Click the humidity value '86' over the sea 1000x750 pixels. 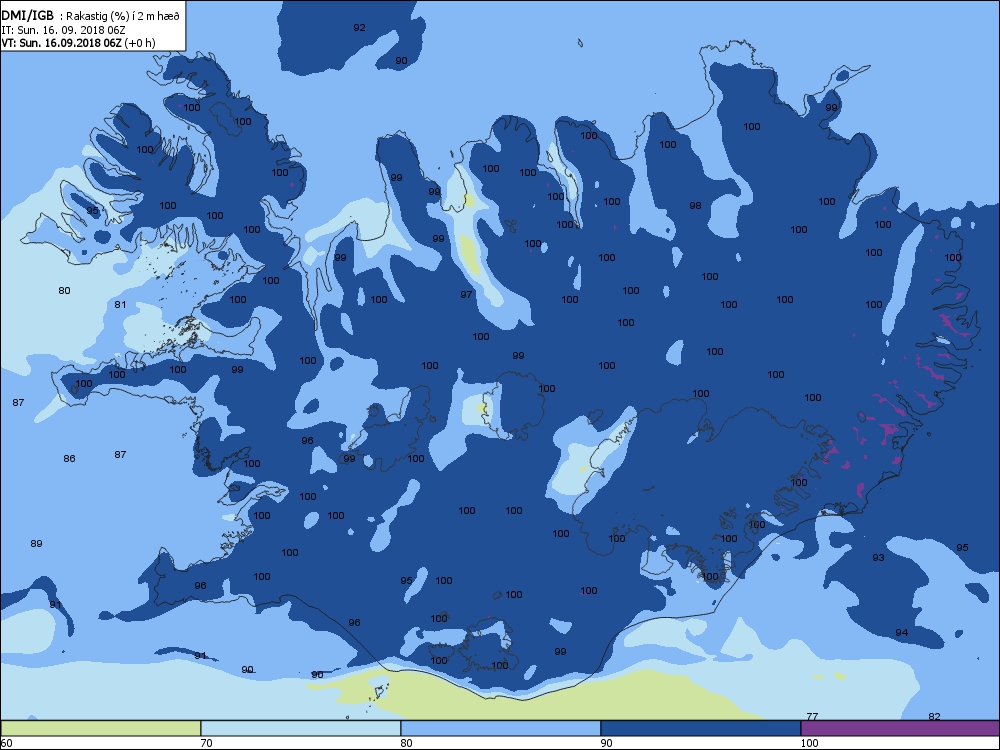pos(70,459)
